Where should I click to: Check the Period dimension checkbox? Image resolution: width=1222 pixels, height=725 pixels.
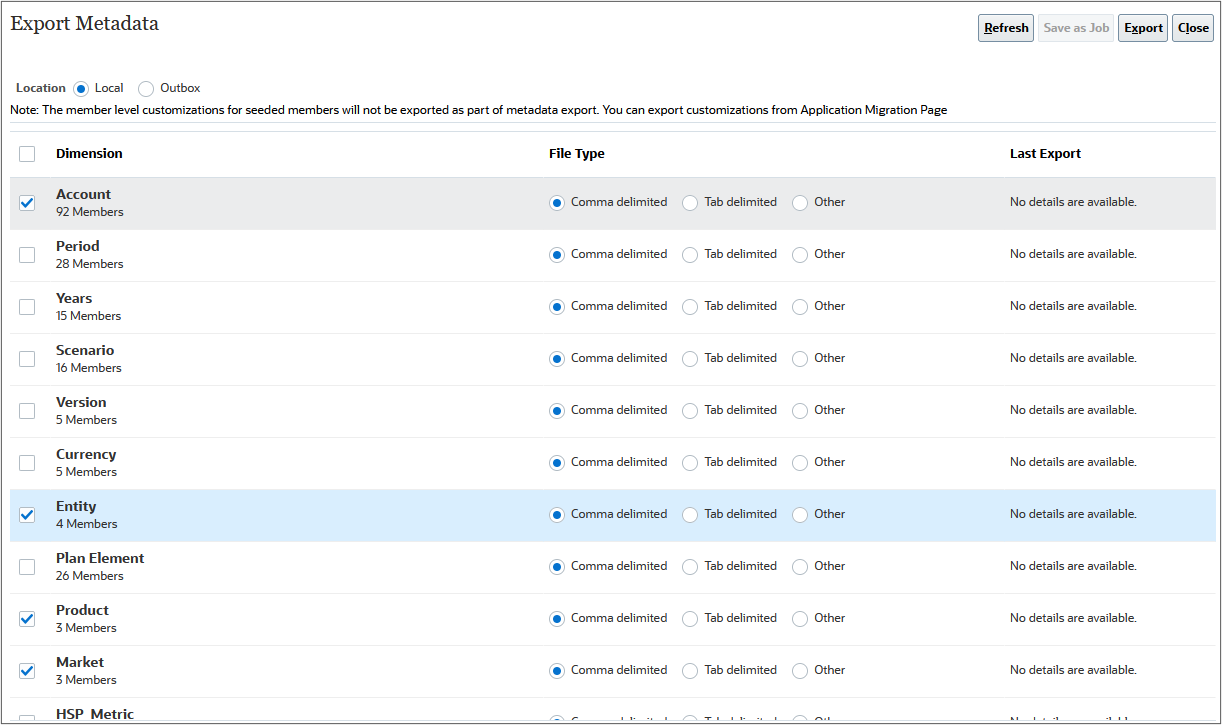pos(26,254)
